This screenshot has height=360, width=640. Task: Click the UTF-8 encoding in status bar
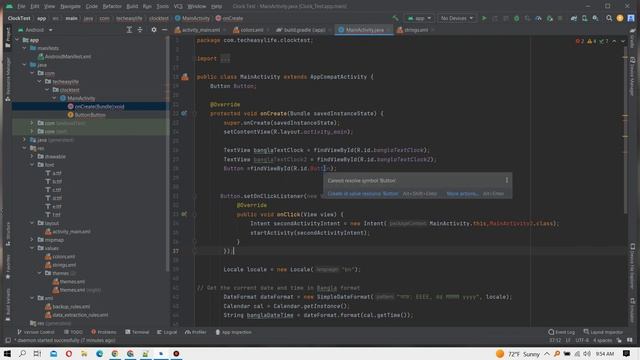coord(582,340)
